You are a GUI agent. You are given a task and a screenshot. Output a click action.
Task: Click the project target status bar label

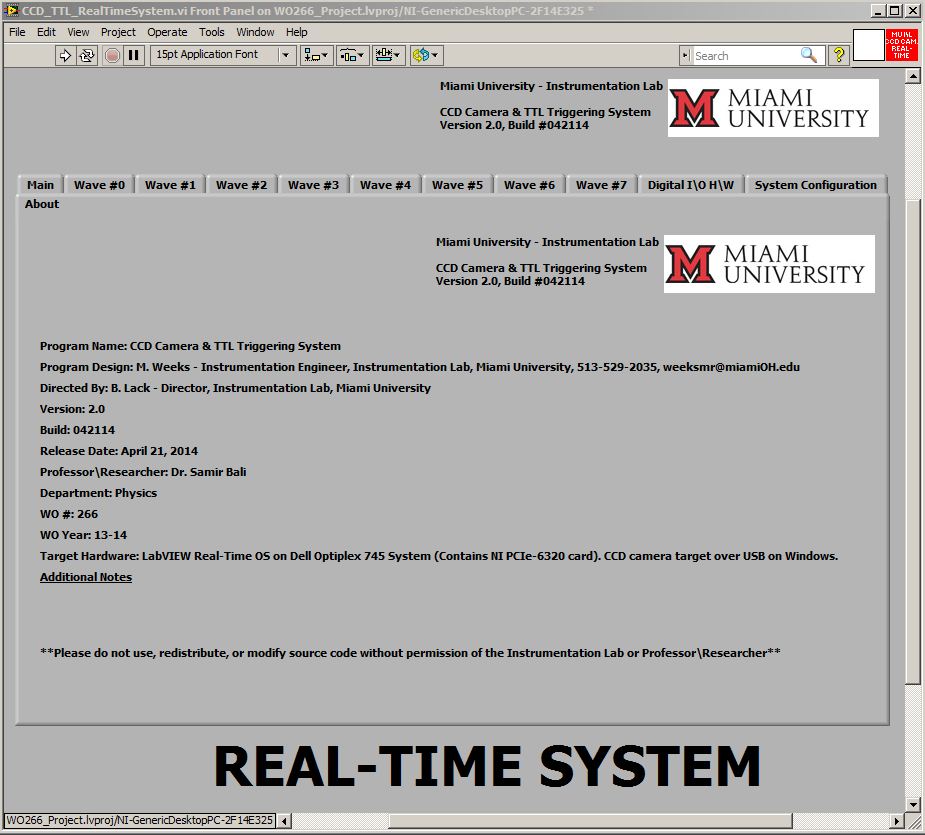140,820
